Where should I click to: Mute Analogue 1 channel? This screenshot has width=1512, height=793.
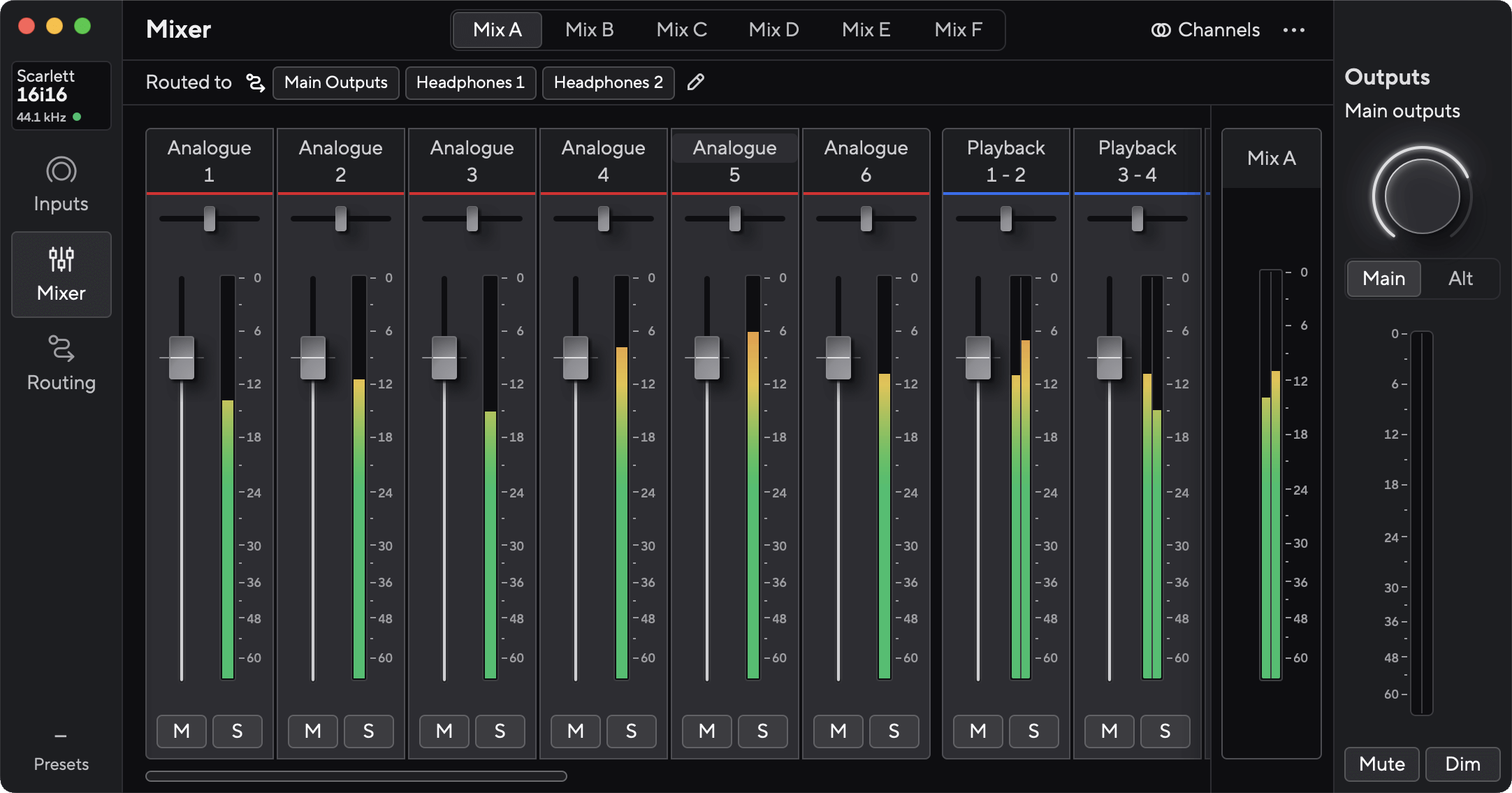tap(182, 732)
